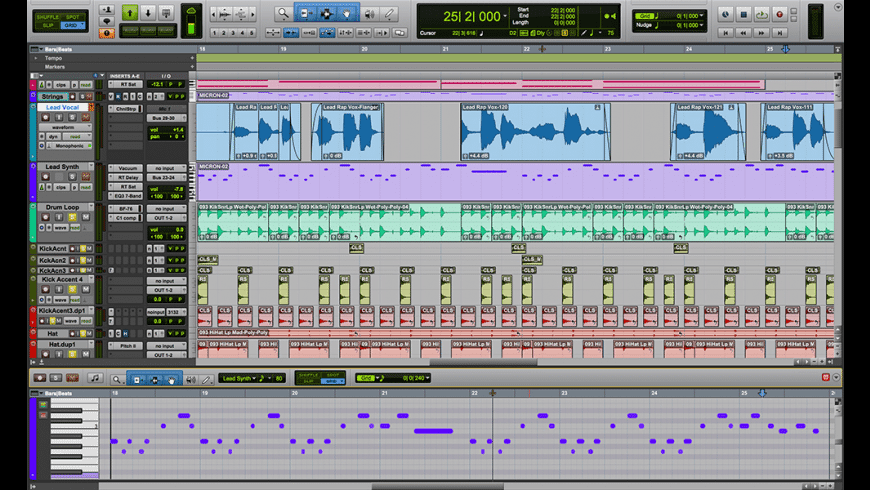This screenshot has width=870, height=490.
Task: Select the Grabber hand tool
Action: click(x=346, y=14)
